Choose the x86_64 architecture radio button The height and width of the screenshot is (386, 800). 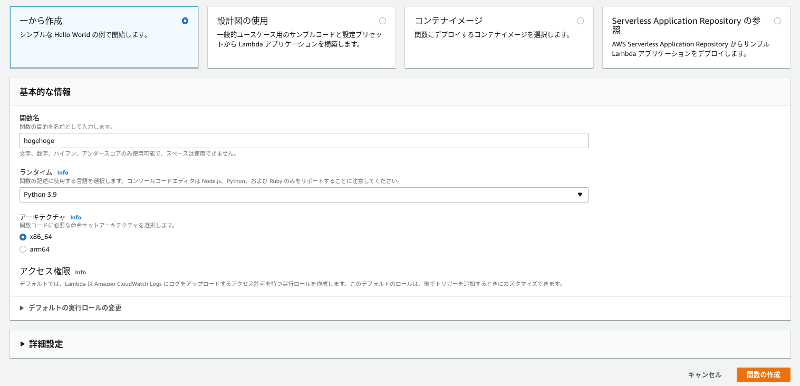22,237
